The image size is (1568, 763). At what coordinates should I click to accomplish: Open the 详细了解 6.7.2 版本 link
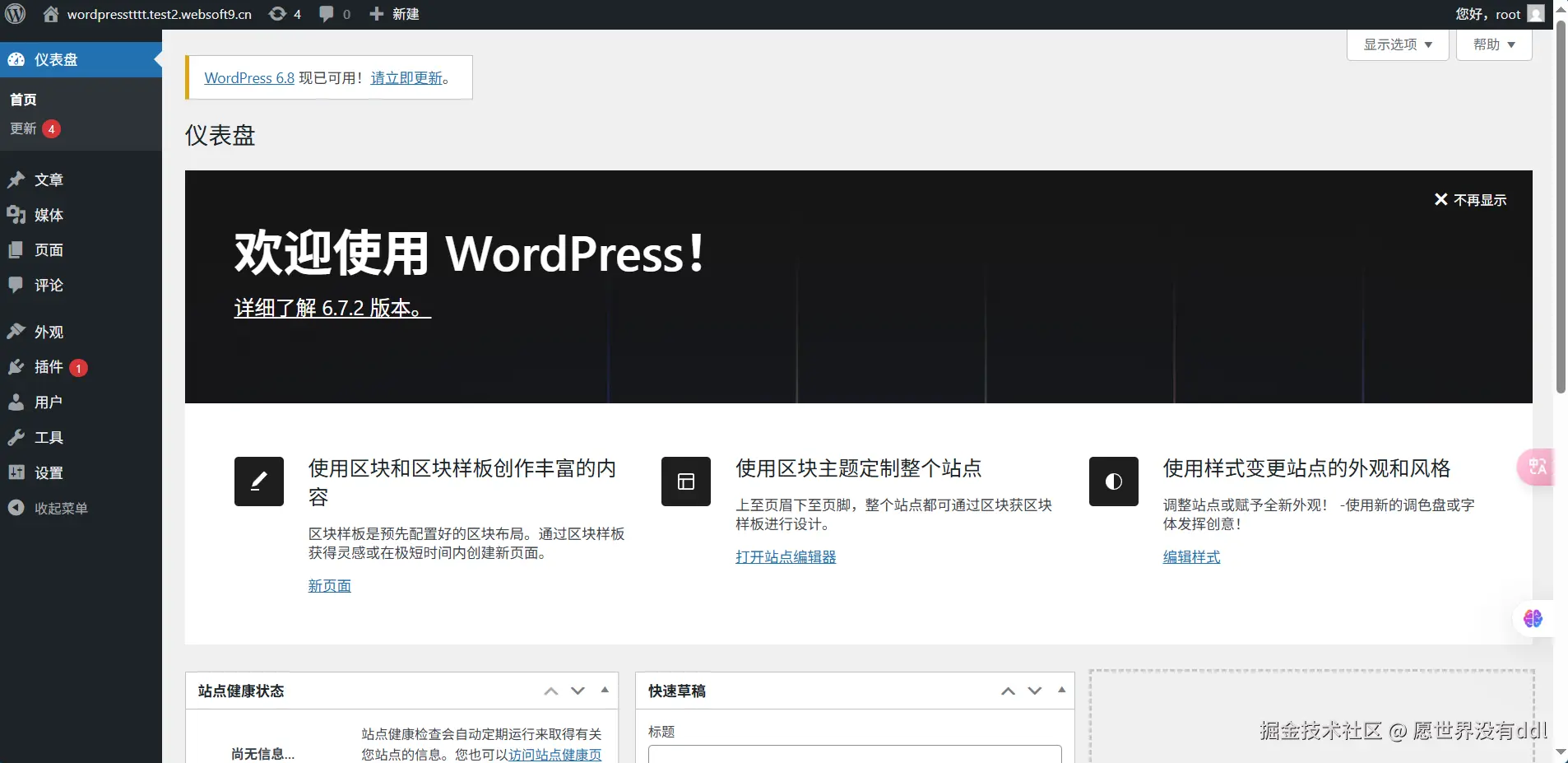click(x=332, y=308)
